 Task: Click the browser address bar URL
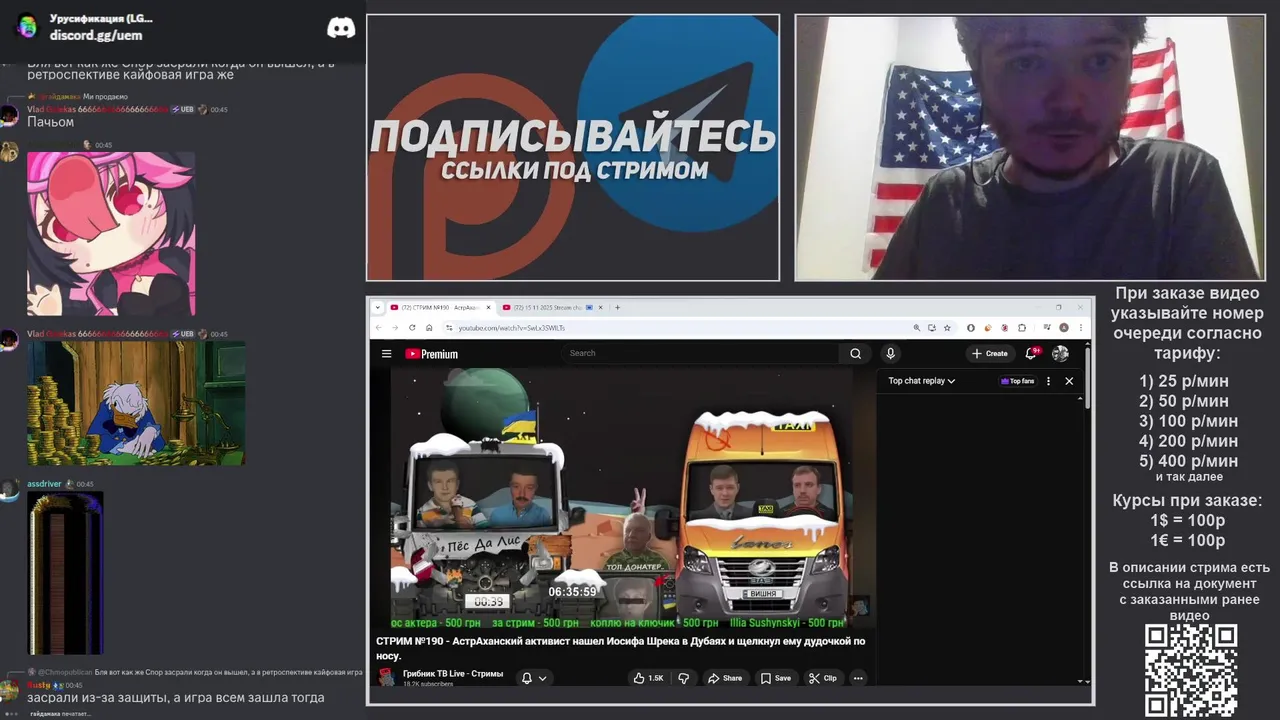[512, 328]
